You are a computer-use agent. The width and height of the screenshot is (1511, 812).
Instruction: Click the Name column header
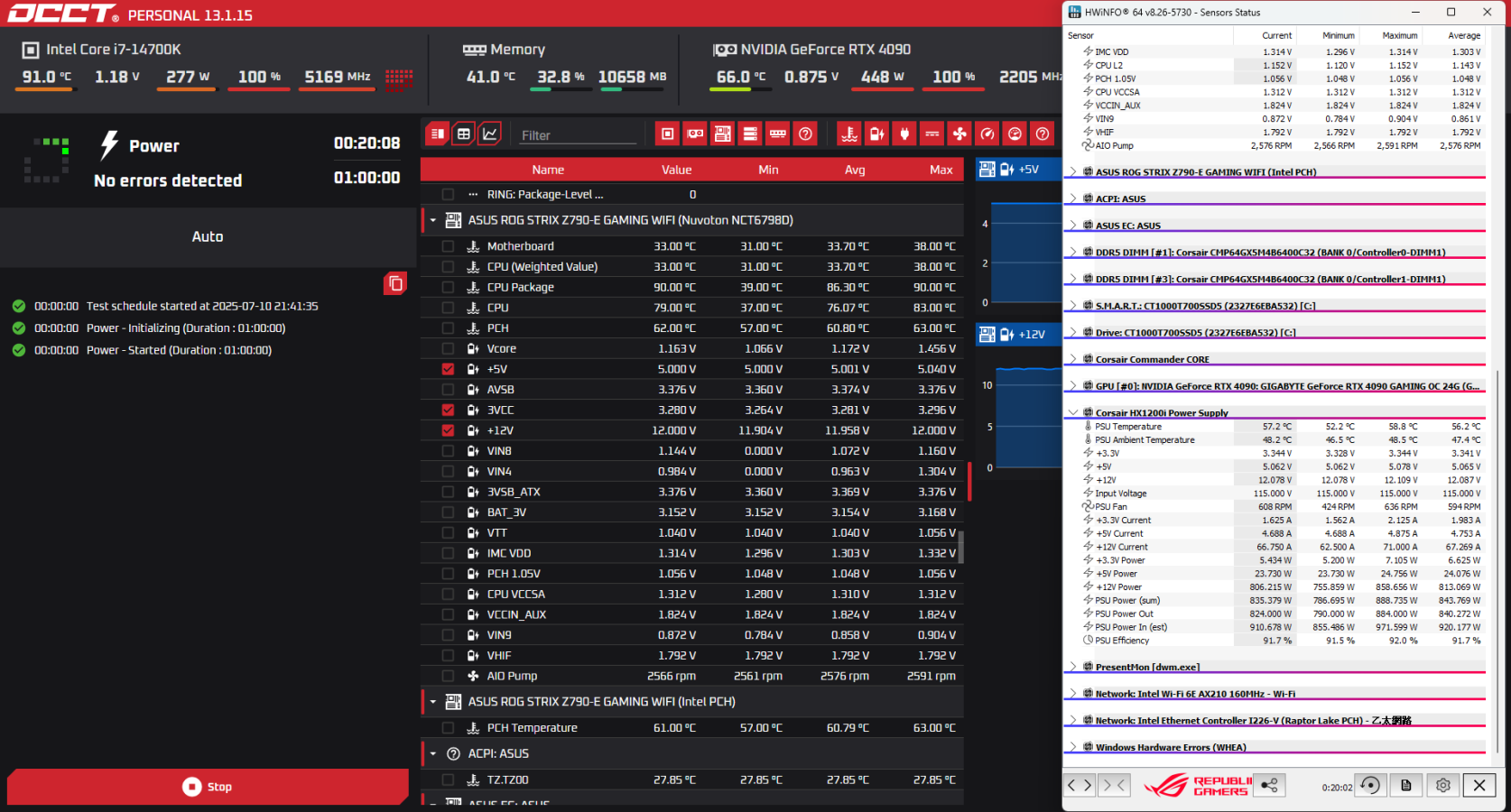point(548,170)
